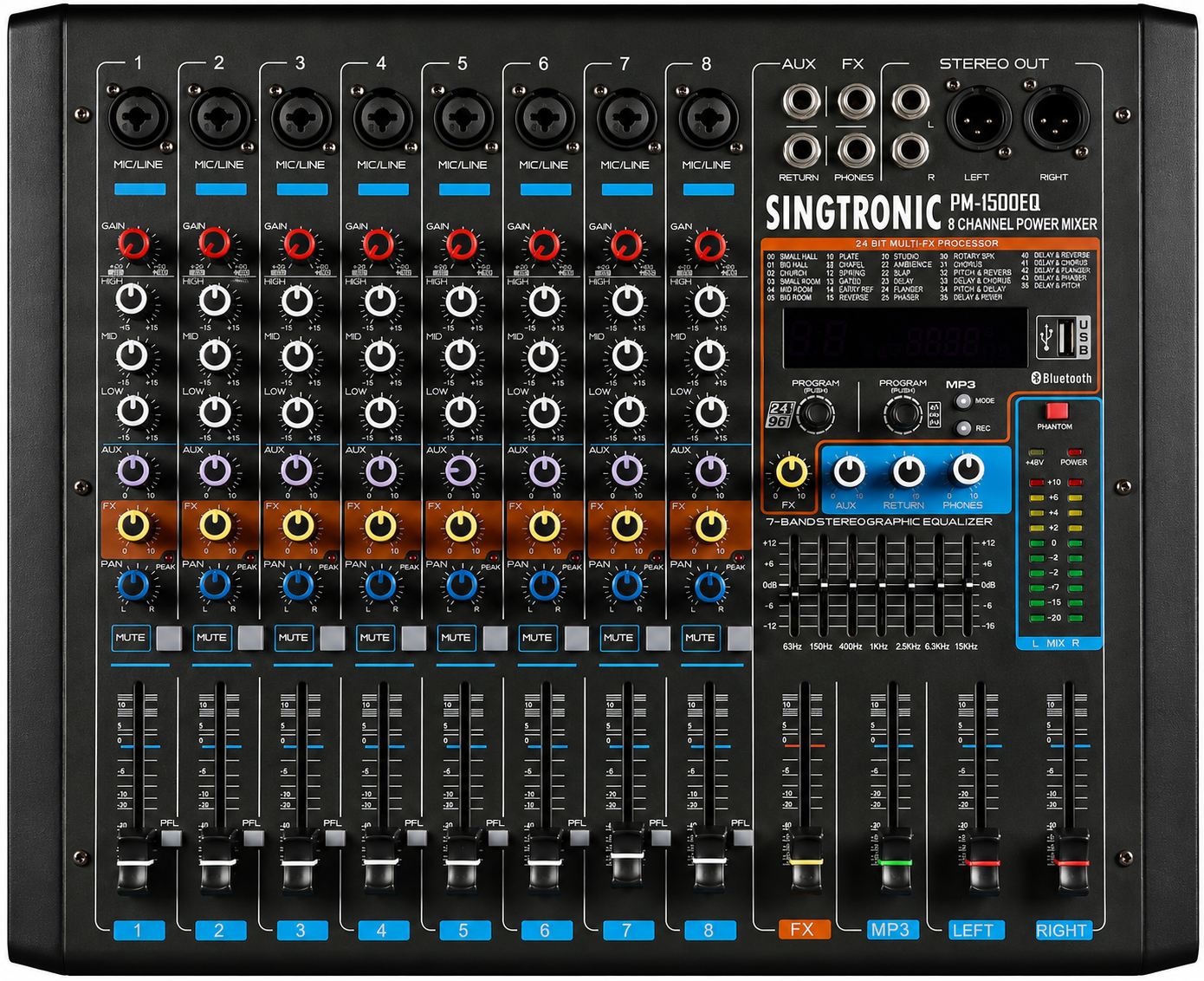Click the FX quarter-inch jack
The height and width of the screenshot is (981, 1204).
coord(856,101)
